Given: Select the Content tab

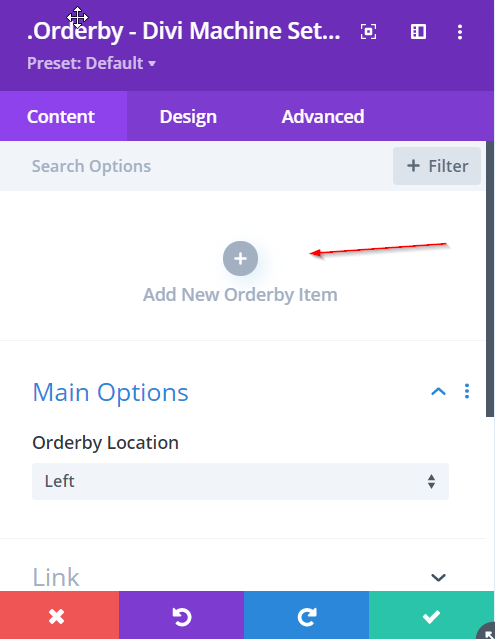Looking at the screenshot, I should click(61, 117).
